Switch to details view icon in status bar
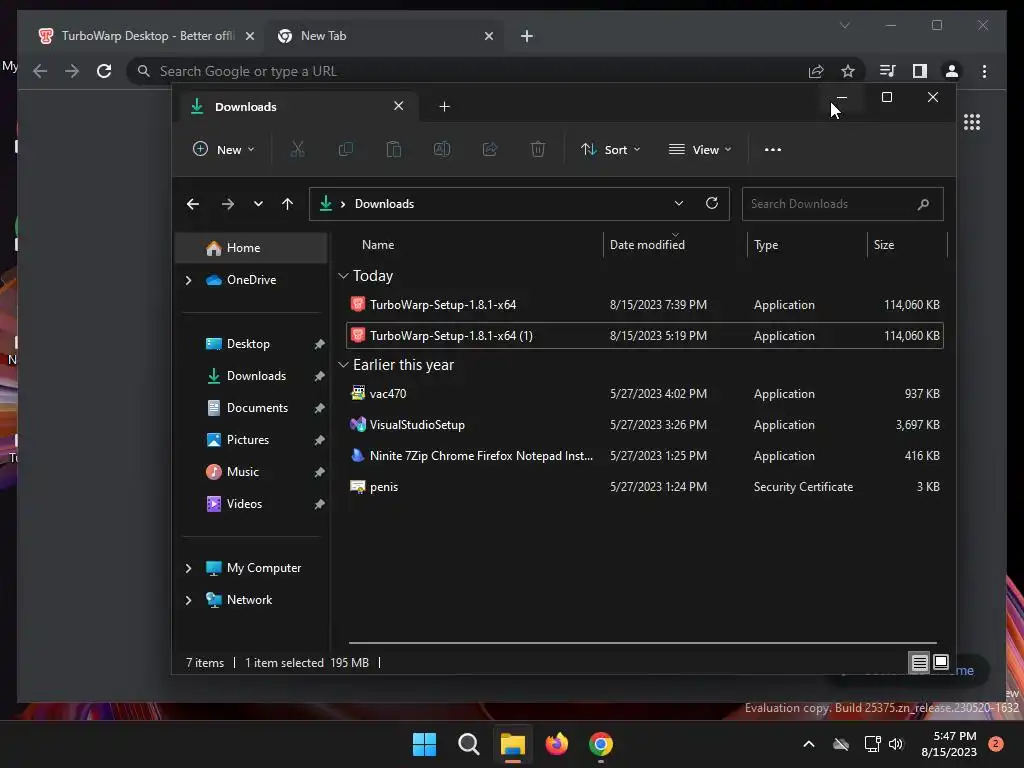The width and height of the screenshot is (1024, 768). [x=920, y=663]
